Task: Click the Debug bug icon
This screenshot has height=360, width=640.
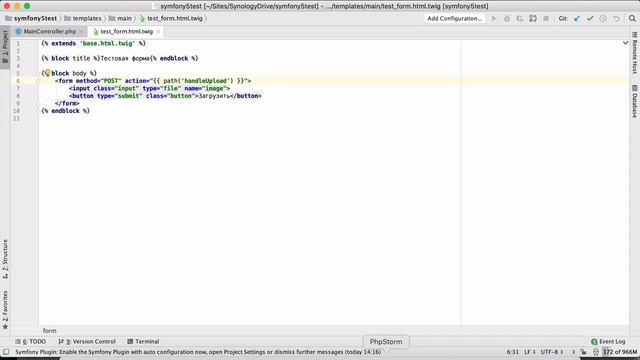Action: [x=507, y=18]
